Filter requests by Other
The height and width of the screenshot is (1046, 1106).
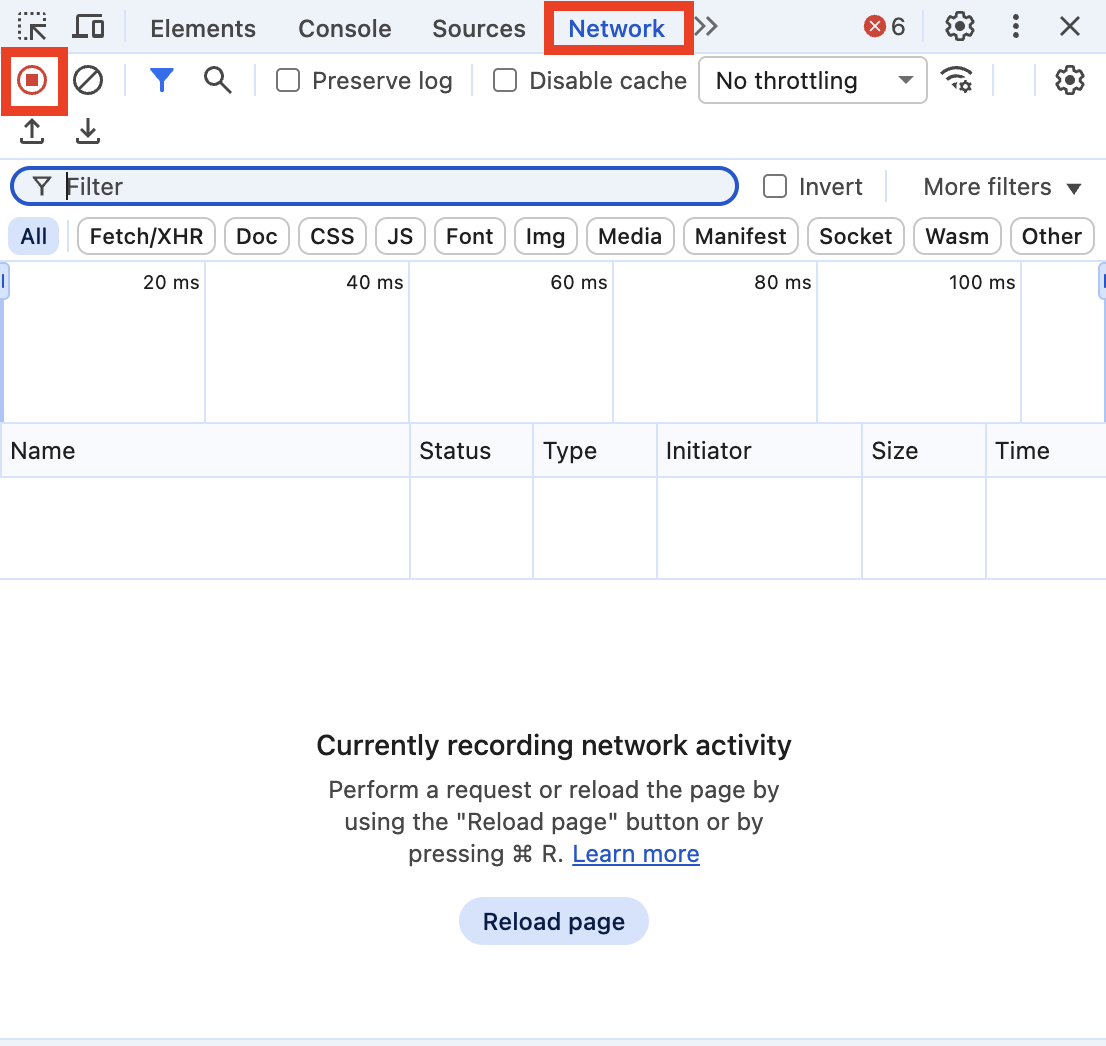point(1052,236)
